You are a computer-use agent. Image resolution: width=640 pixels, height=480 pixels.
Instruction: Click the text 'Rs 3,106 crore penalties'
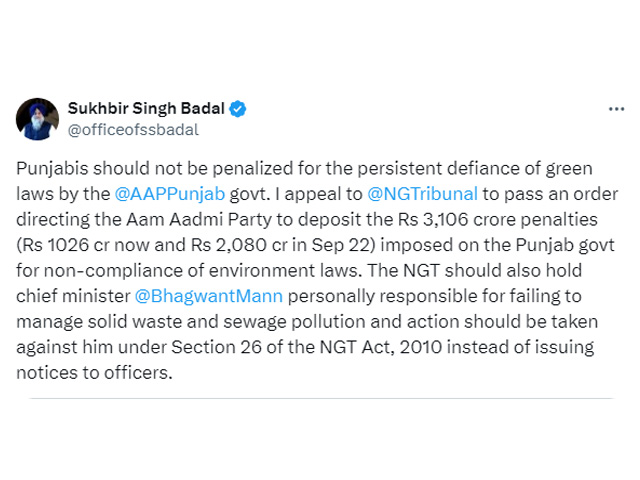click(498, 220)
